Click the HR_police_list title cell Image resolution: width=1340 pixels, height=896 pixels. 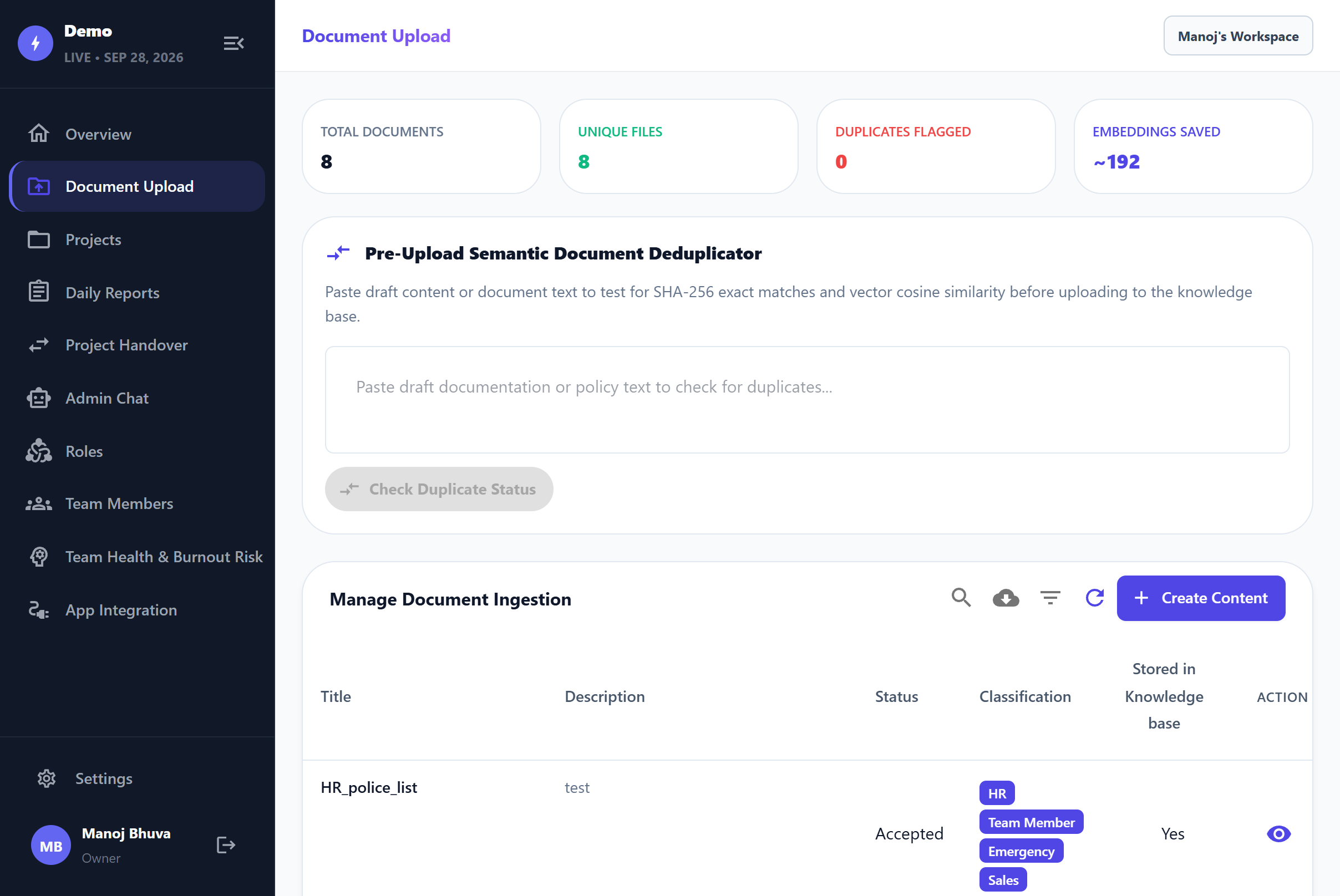point(369,787)
